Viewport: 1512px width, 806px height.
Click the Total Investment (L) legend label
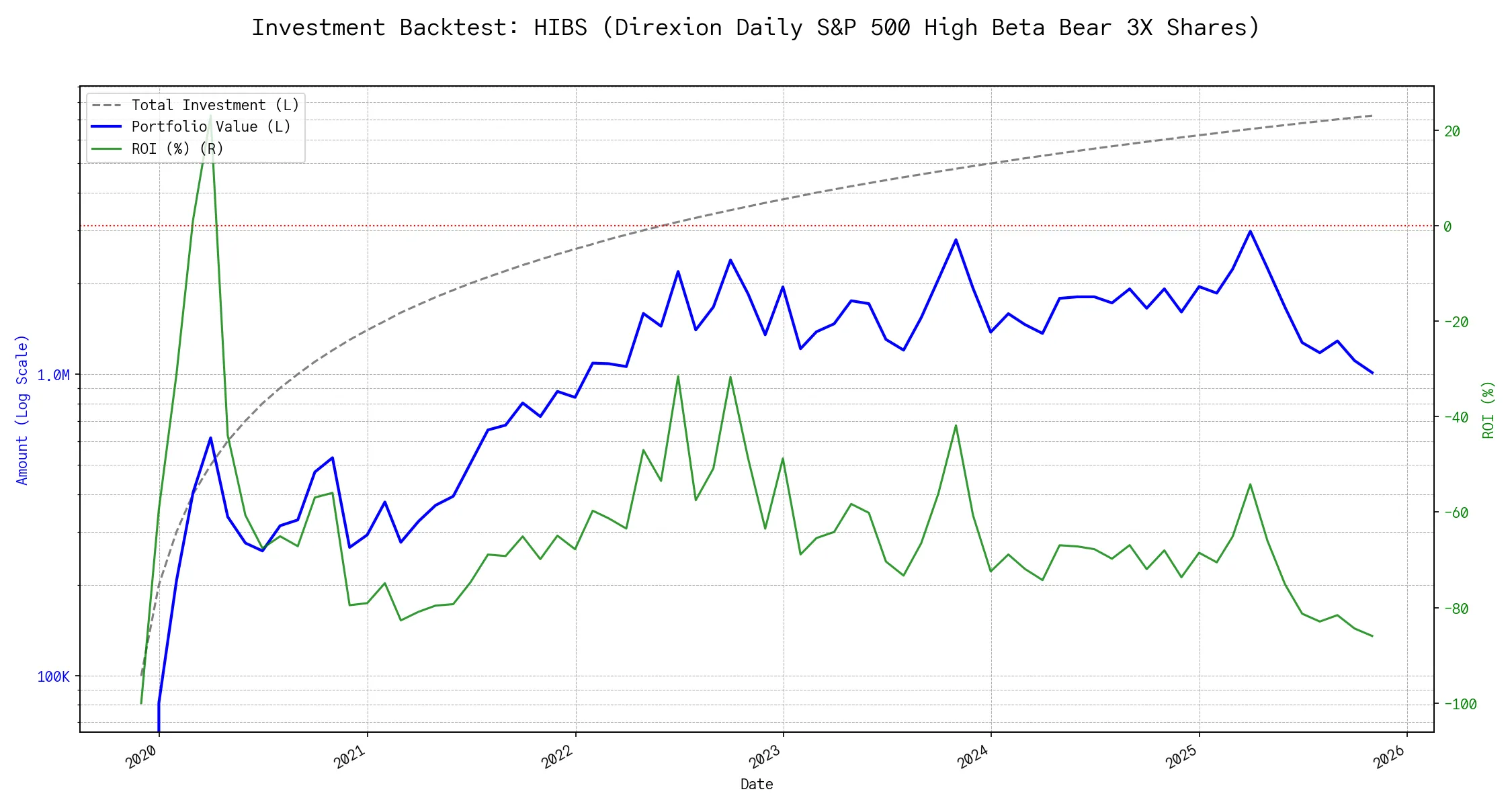(215, 105)
